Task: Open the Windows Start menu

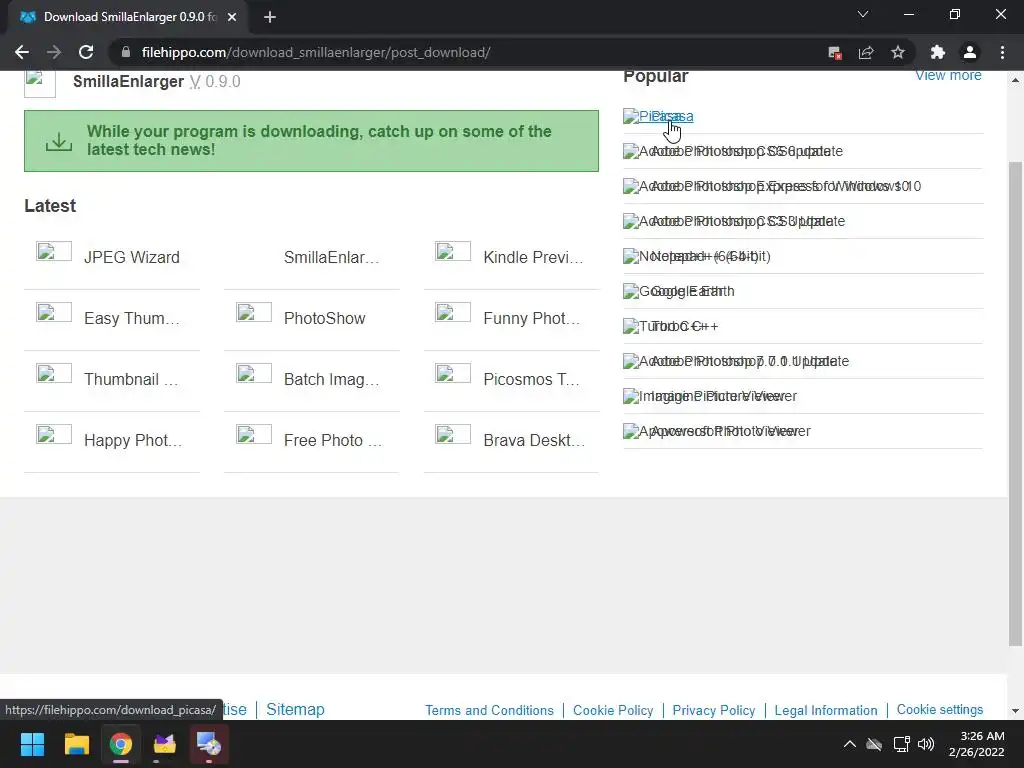Action: [32, 744]
